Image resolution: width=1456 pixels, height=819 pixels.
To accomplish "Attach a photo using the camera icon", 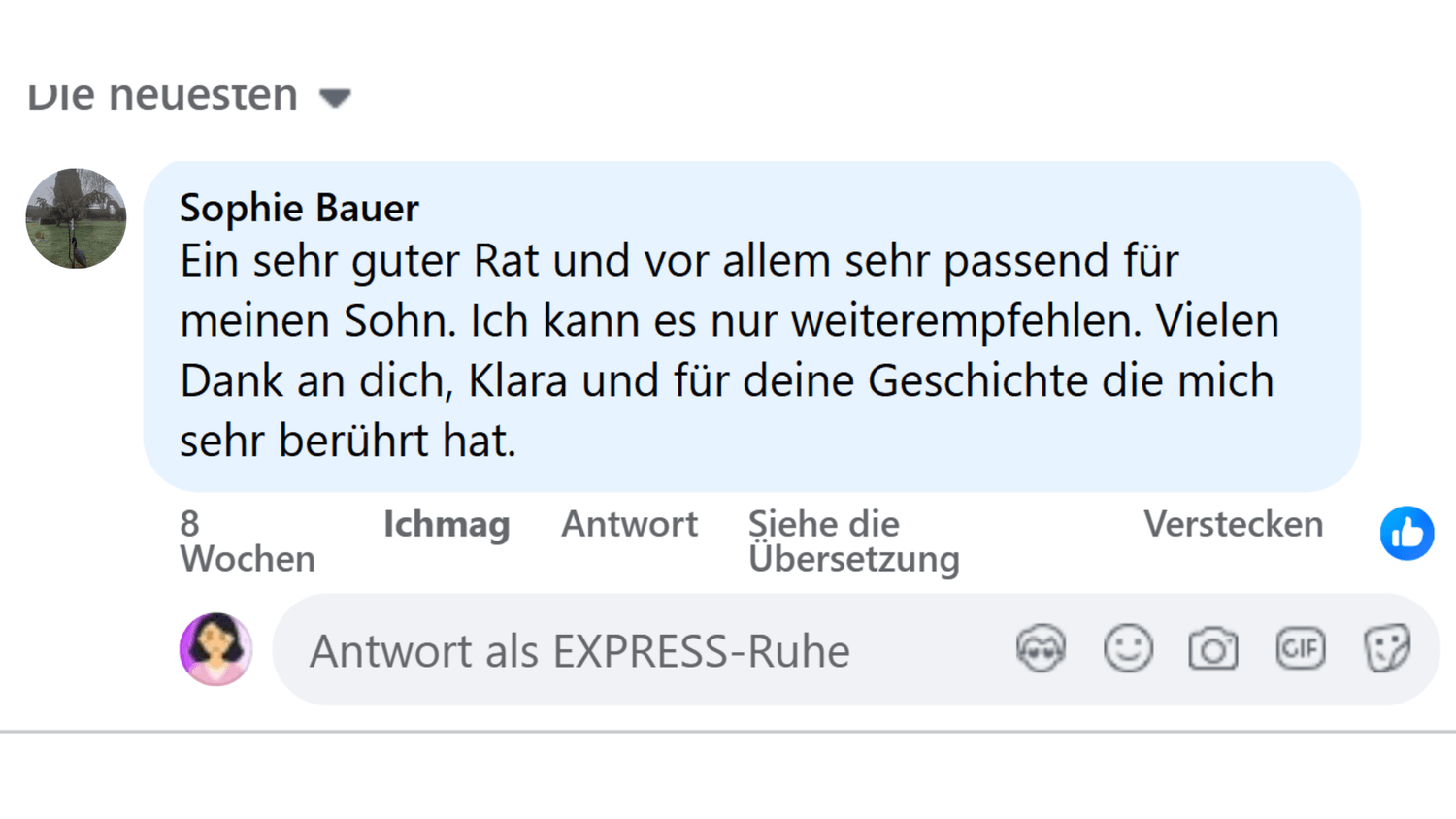I will click(x=1213, y=649).
